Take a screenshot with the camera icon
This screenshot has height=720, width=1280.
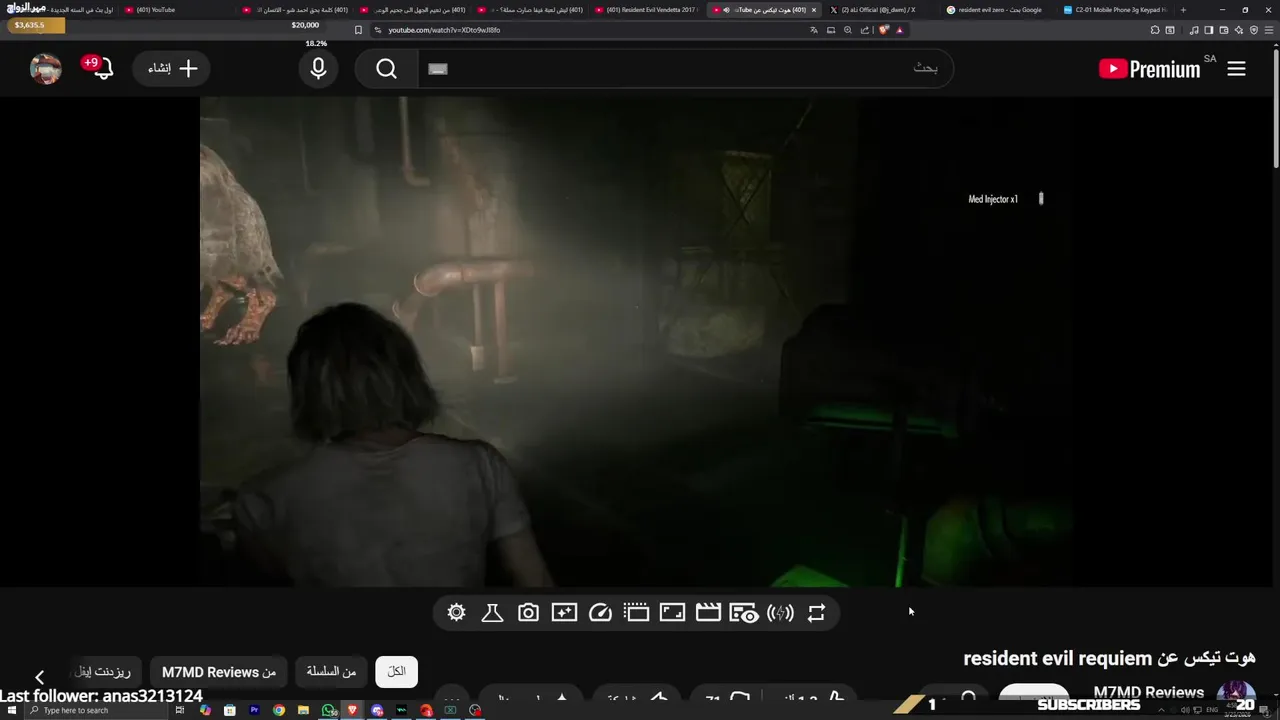[x=528, y=613]
